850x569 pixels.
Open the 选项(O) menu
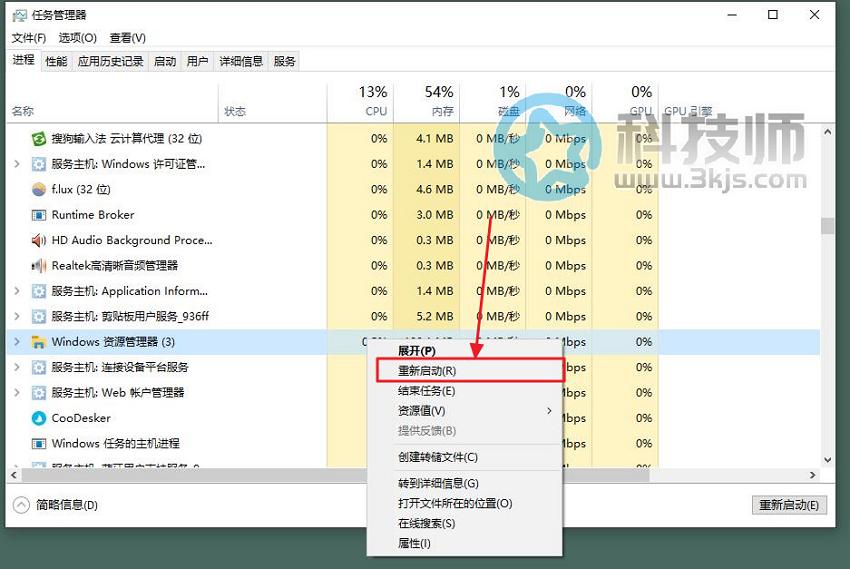(78, 38)
